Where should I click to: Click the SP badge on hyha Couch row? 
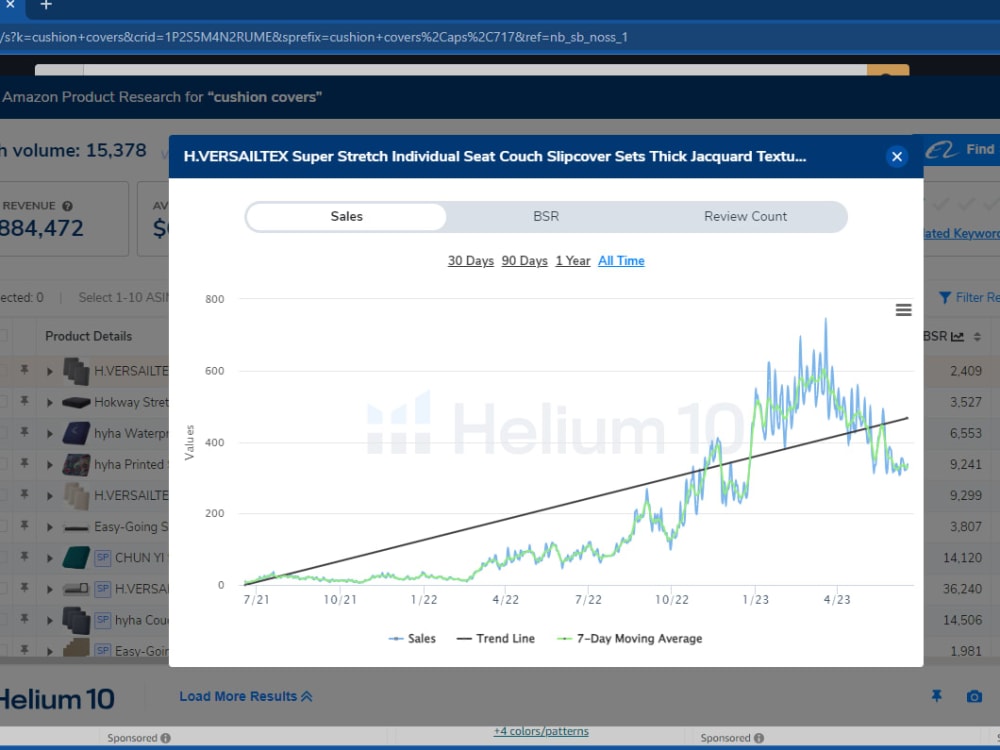(x=103, y=620)
